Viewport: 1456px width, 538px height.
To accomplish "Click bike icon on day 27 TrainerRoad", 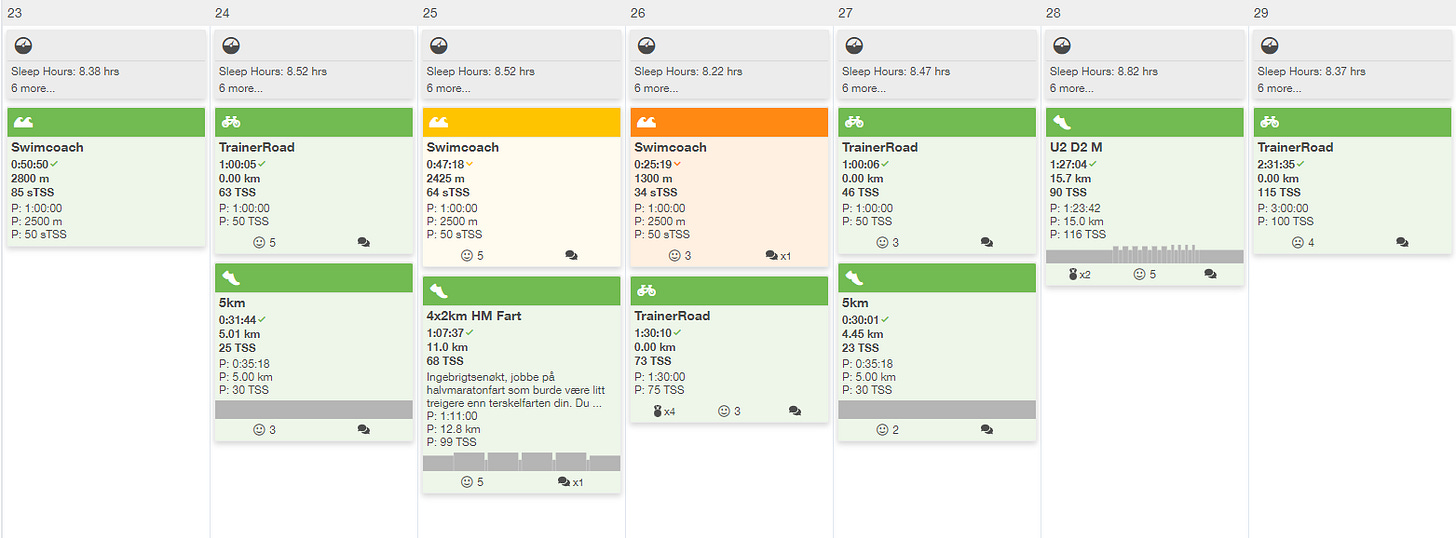I will 854,122.
